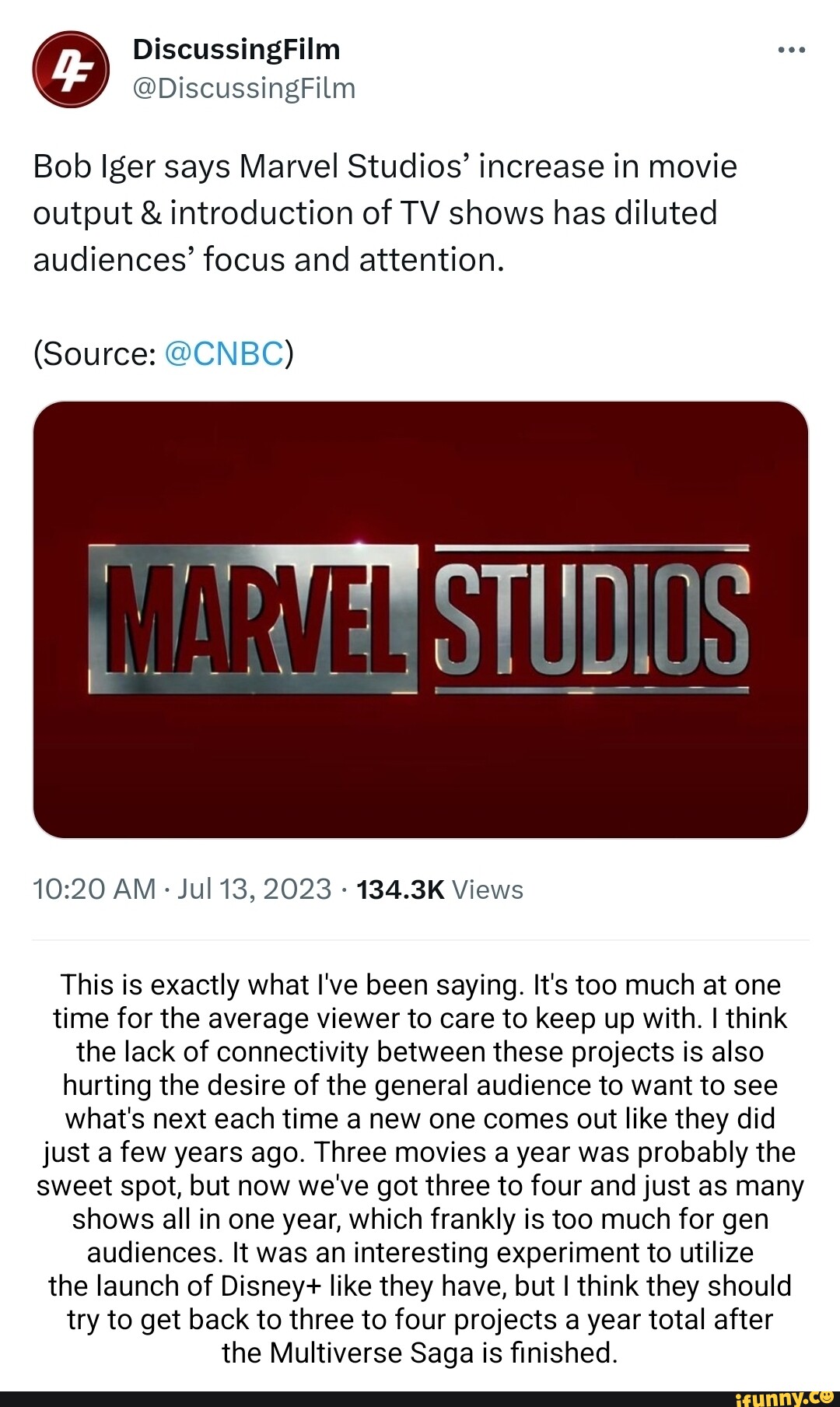Viewport: 840px width, 1407px height.
Task: Click 'Bob Iger' in the tweet text
Action: point(94,167)
